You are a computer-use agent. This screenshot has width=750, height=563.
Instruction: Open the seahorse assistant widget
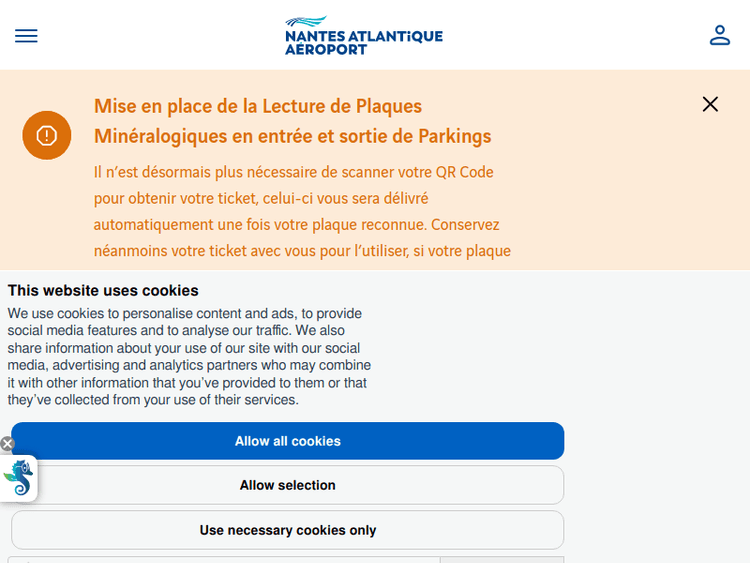click(x=19, y=478)
